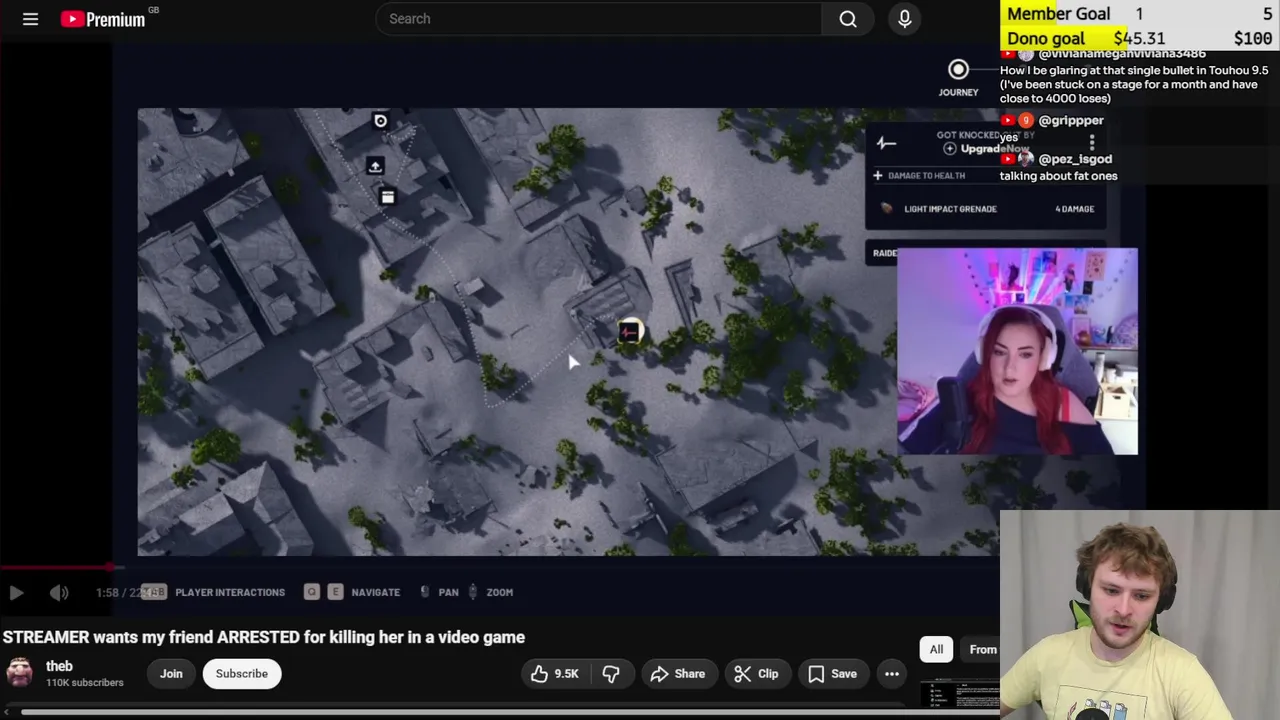Click the ZOOM control hint

point(499,592)
